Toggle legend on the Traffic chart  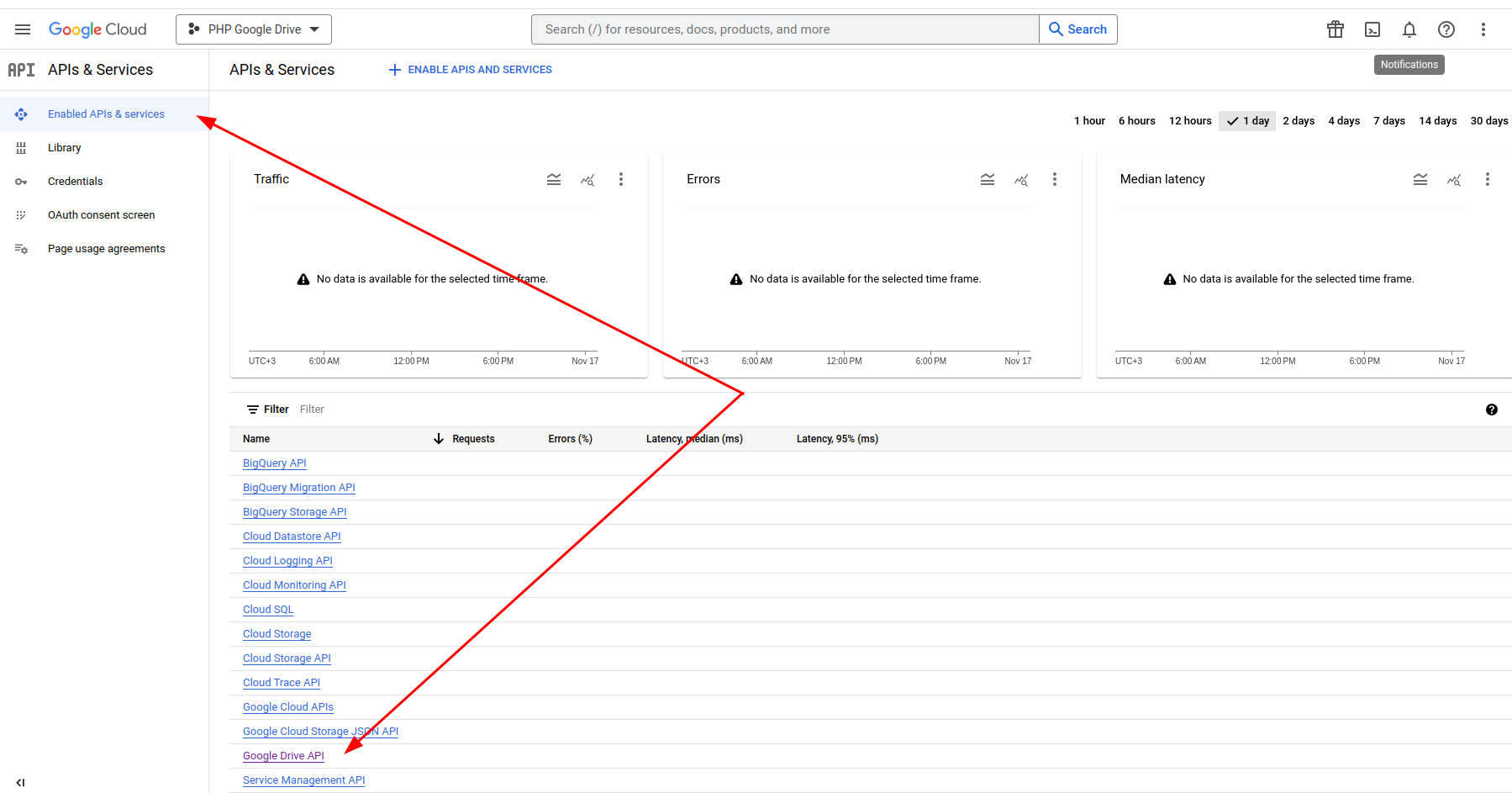point(554,179)
